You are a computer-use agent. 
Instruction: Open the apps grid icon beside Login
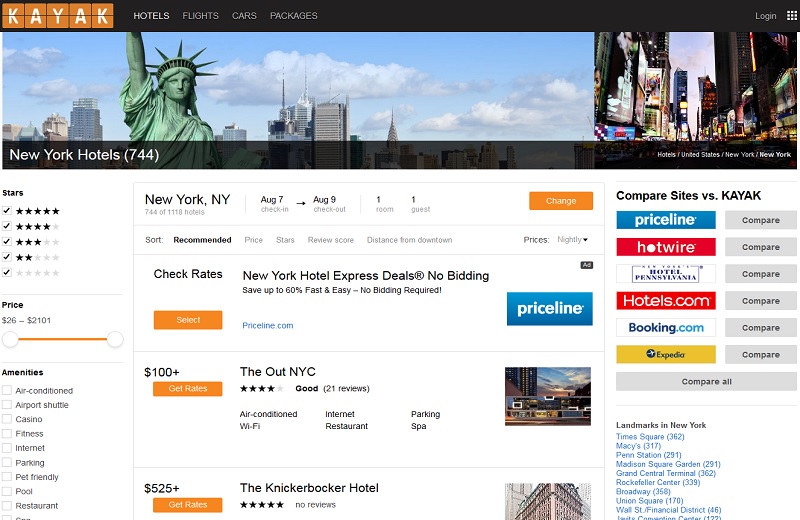[x=791, y=16]
